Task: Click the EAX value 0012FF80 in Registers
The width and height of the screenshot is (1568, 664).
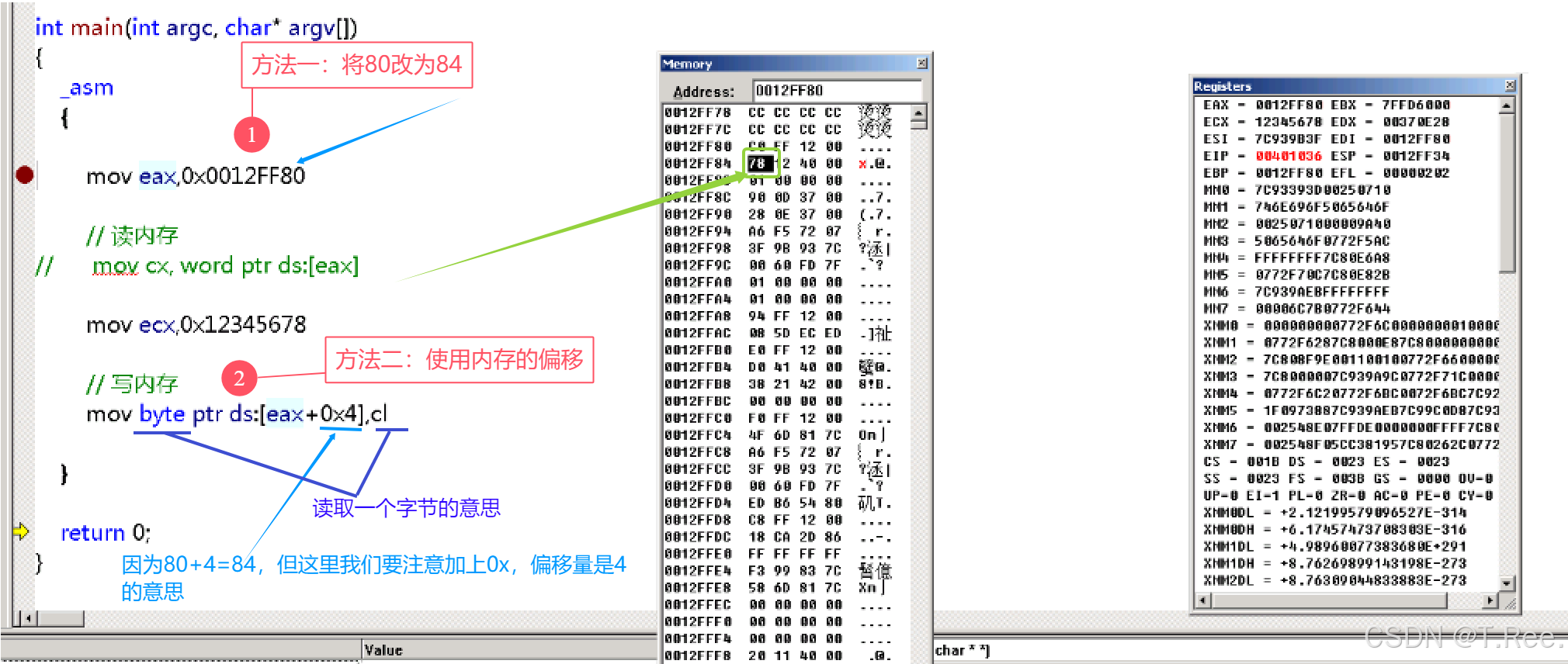Action: coord(1289,105)
